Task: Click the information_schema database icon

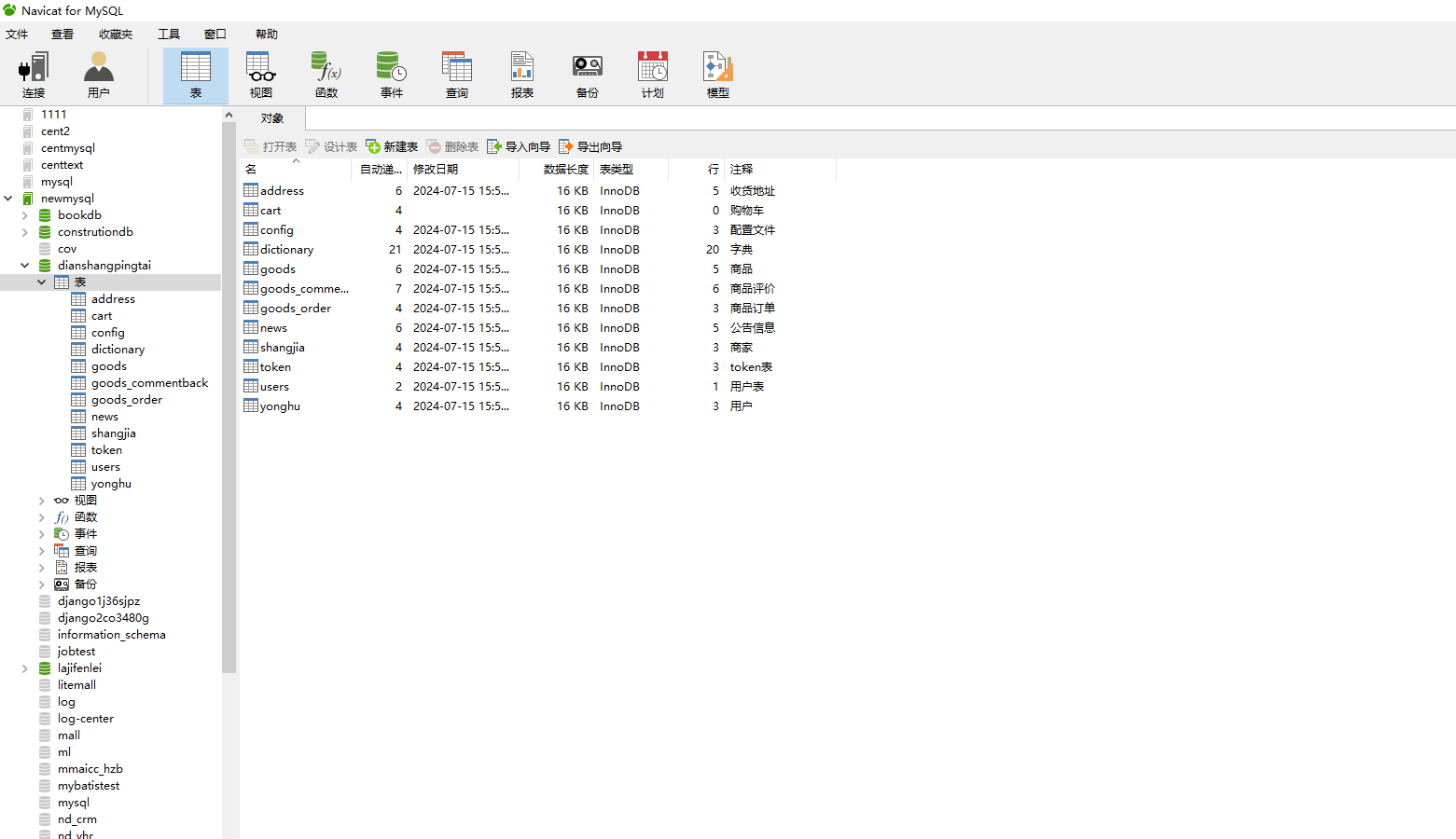Action: tap(45, 635)
